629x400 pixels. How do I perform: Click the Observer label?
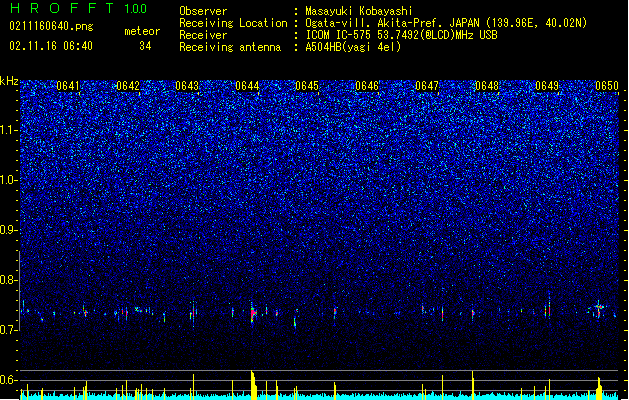click(203, 11)
